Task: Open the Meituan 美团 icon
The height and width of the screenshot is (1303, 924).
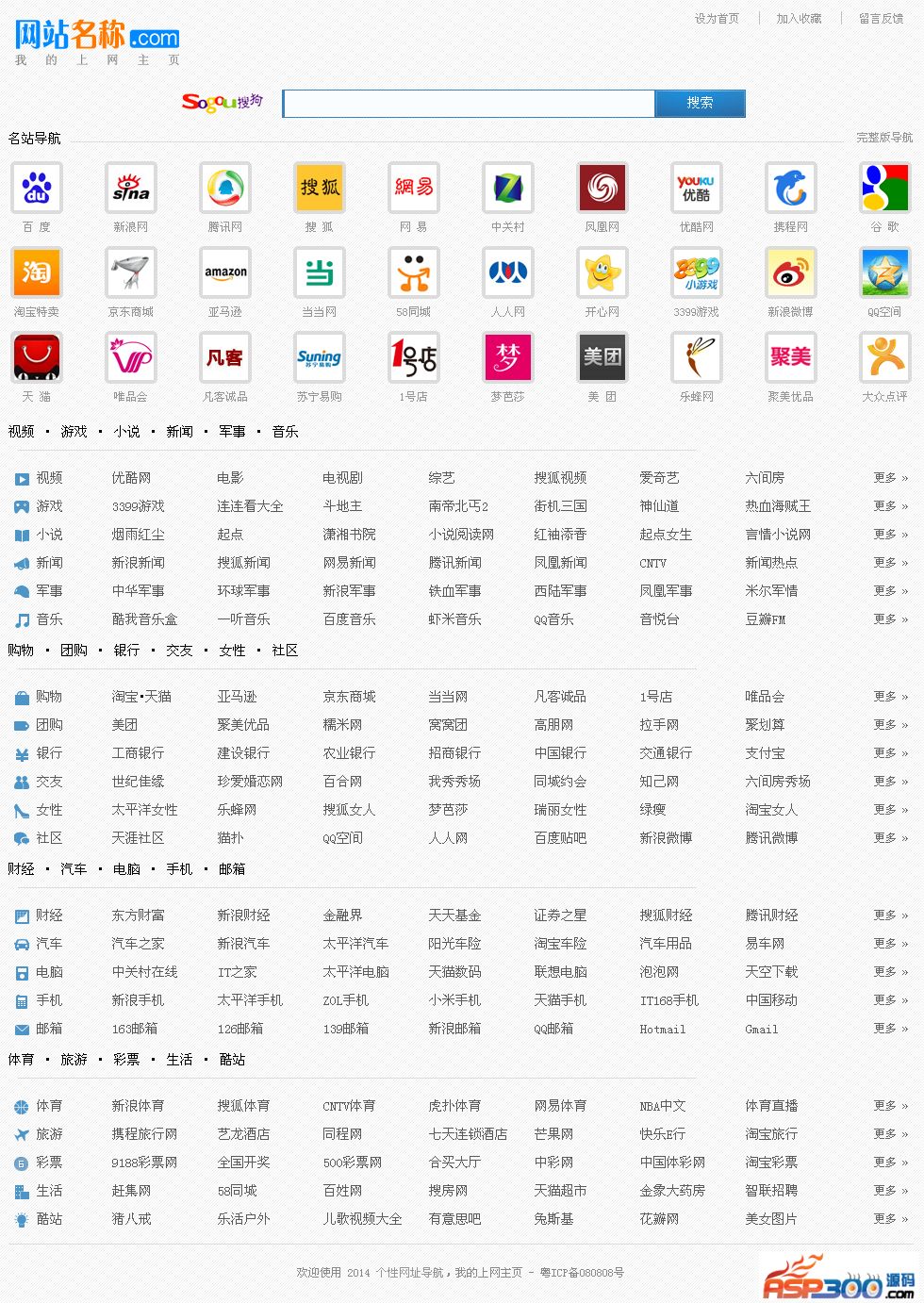Action: (x=602, y=357)
